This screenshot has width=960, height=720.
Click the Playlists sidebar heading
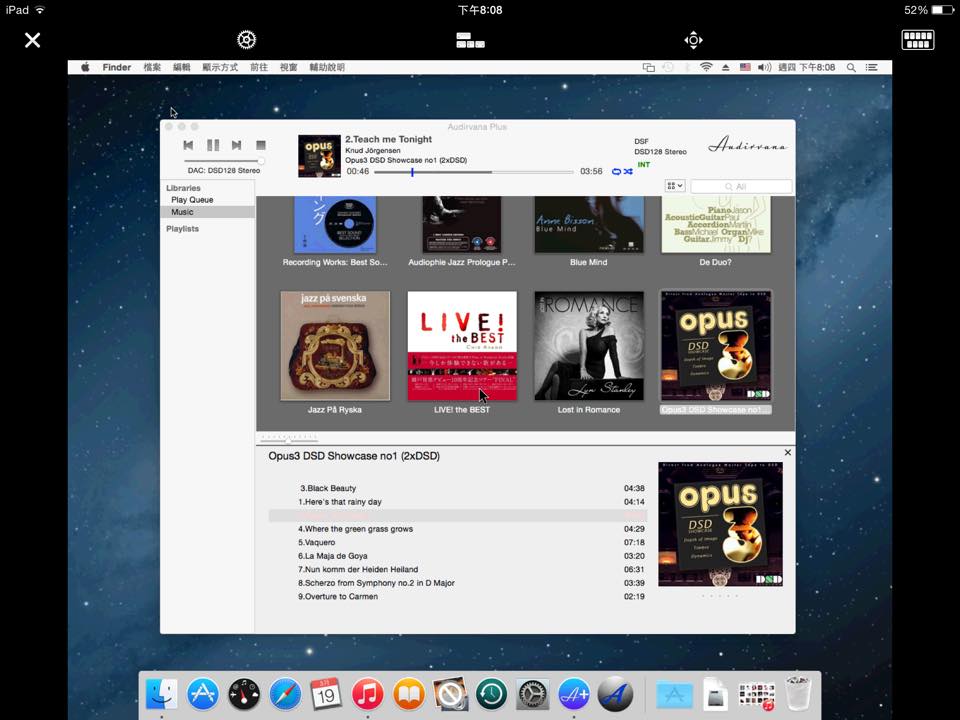pos(182,228)
